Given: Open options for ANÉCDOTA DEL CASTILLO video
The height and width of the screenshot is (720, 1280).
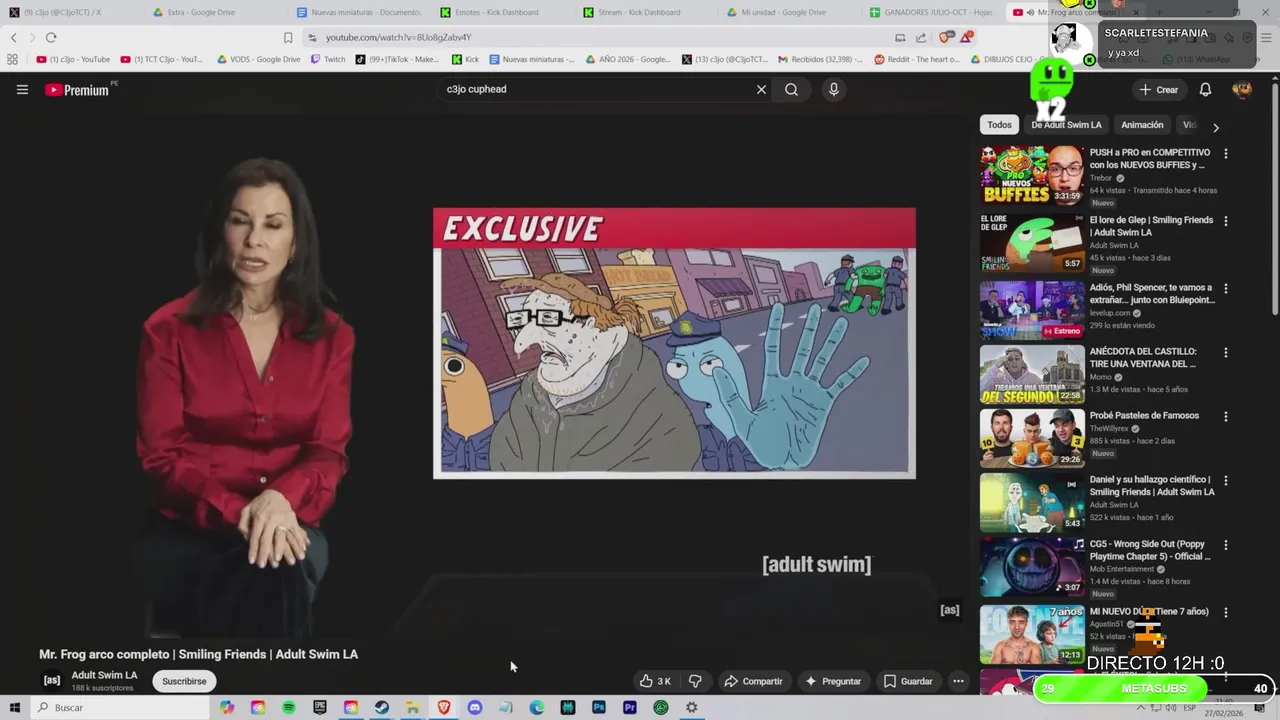Looking at the screenshot, I should click(1225, 352).
